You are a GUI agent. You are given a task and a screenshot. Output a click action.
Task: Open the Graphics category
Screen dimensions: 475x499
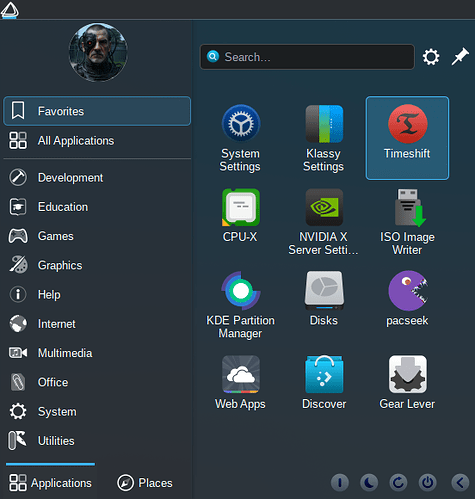click(97, 265)
